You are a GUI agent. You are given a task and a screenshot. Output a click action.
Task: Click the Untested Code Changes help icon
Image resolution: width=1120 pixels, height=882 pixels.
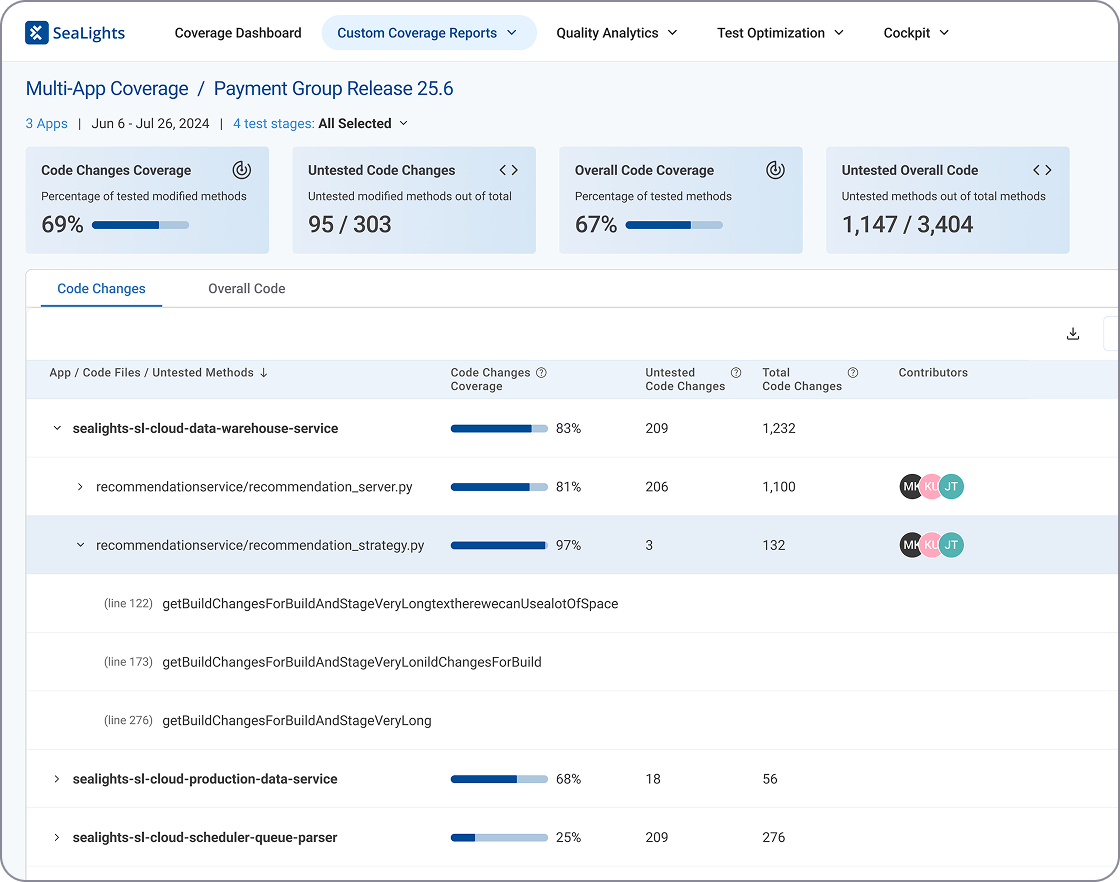736,373
